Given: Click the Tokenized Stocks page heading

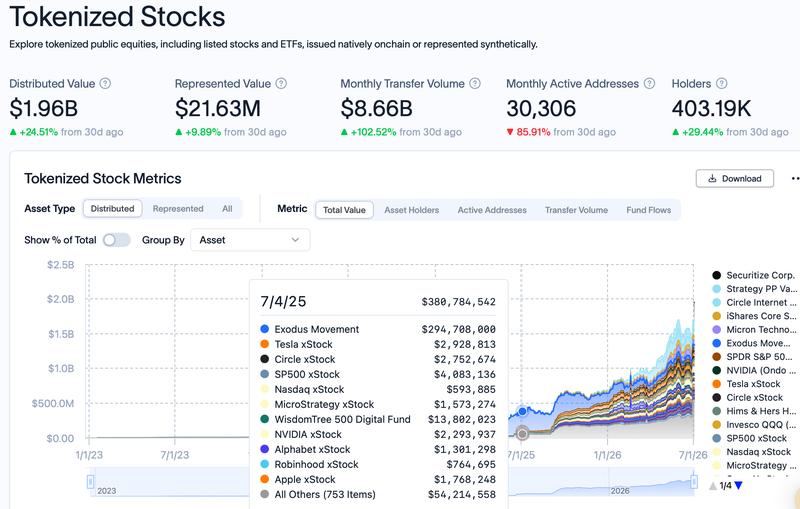Looking at the screenshot, I should tap(117, 17).
